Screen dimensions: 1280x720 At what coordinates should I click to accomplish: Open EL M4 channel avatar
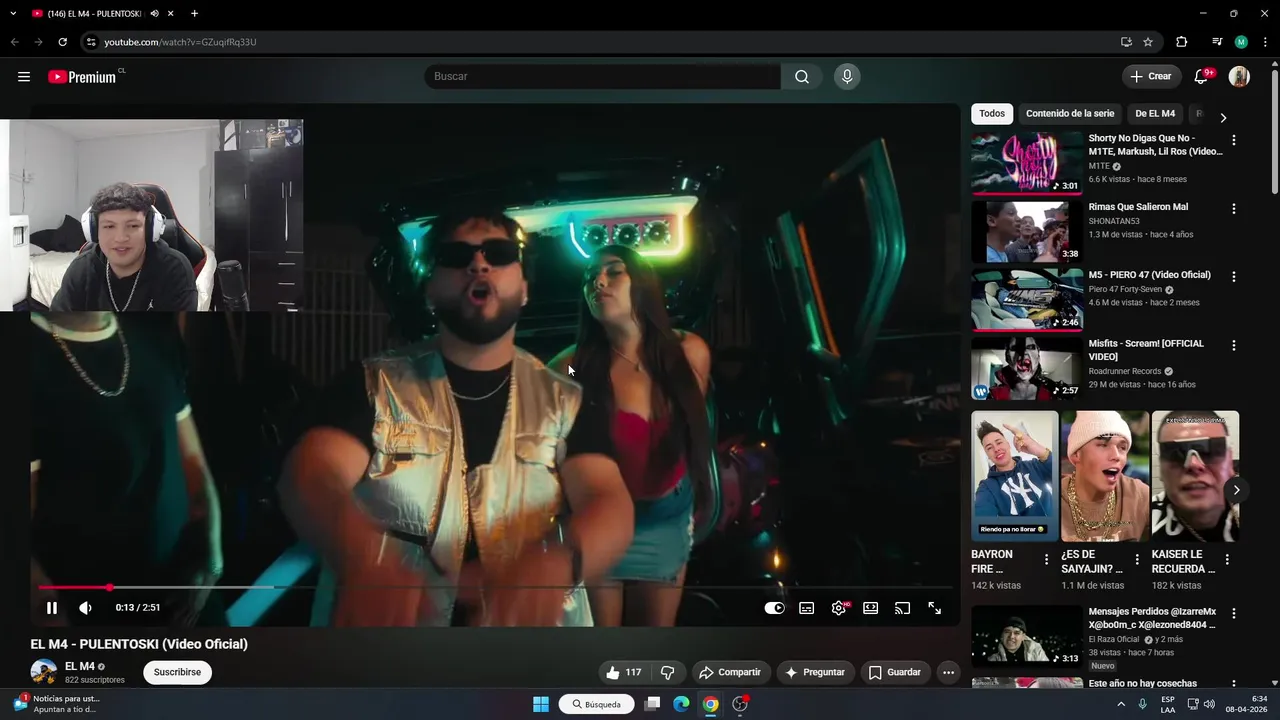44,672
